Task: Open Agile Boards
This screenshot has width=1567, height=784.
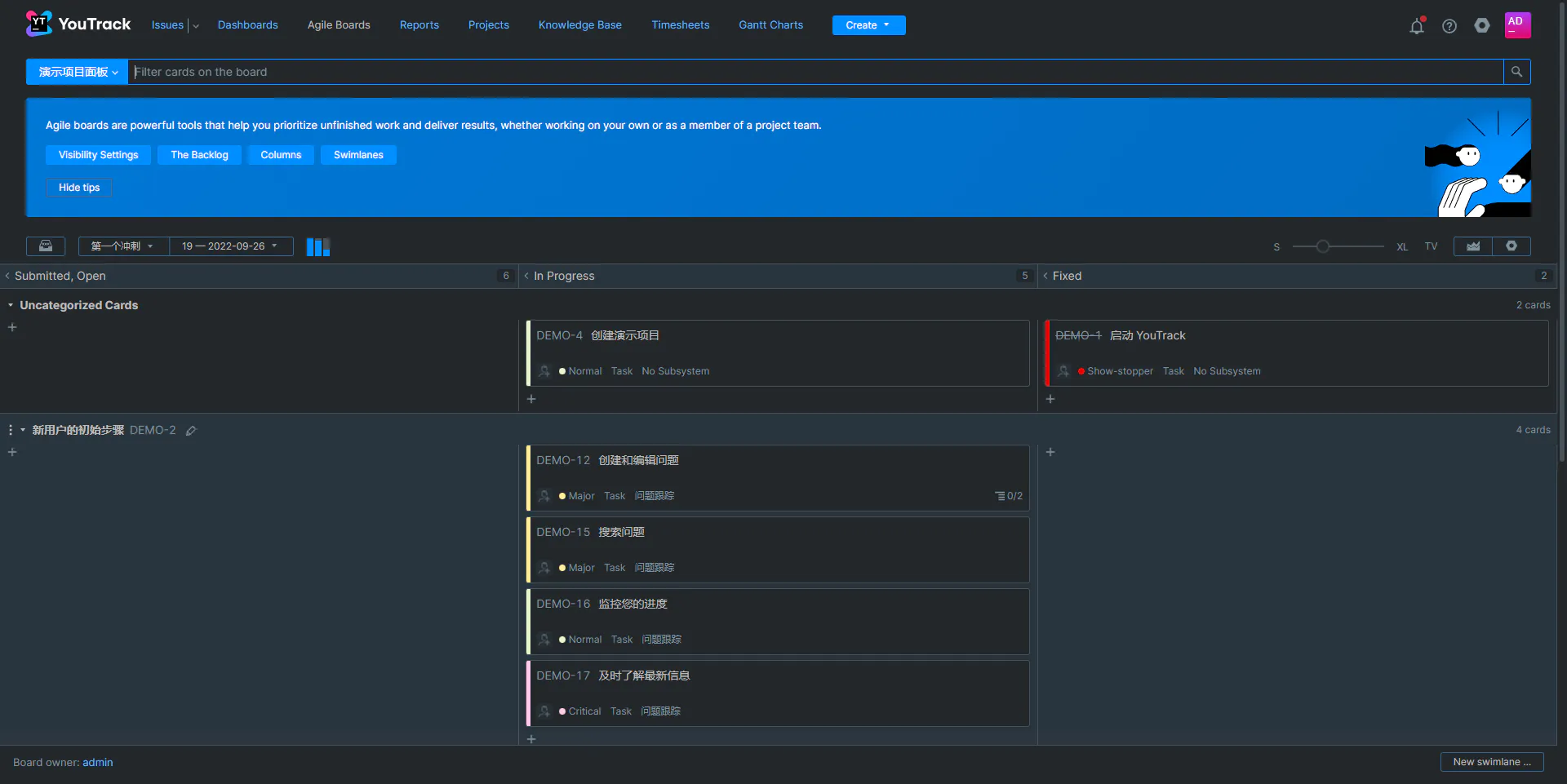Action: (x=339, y=25)
